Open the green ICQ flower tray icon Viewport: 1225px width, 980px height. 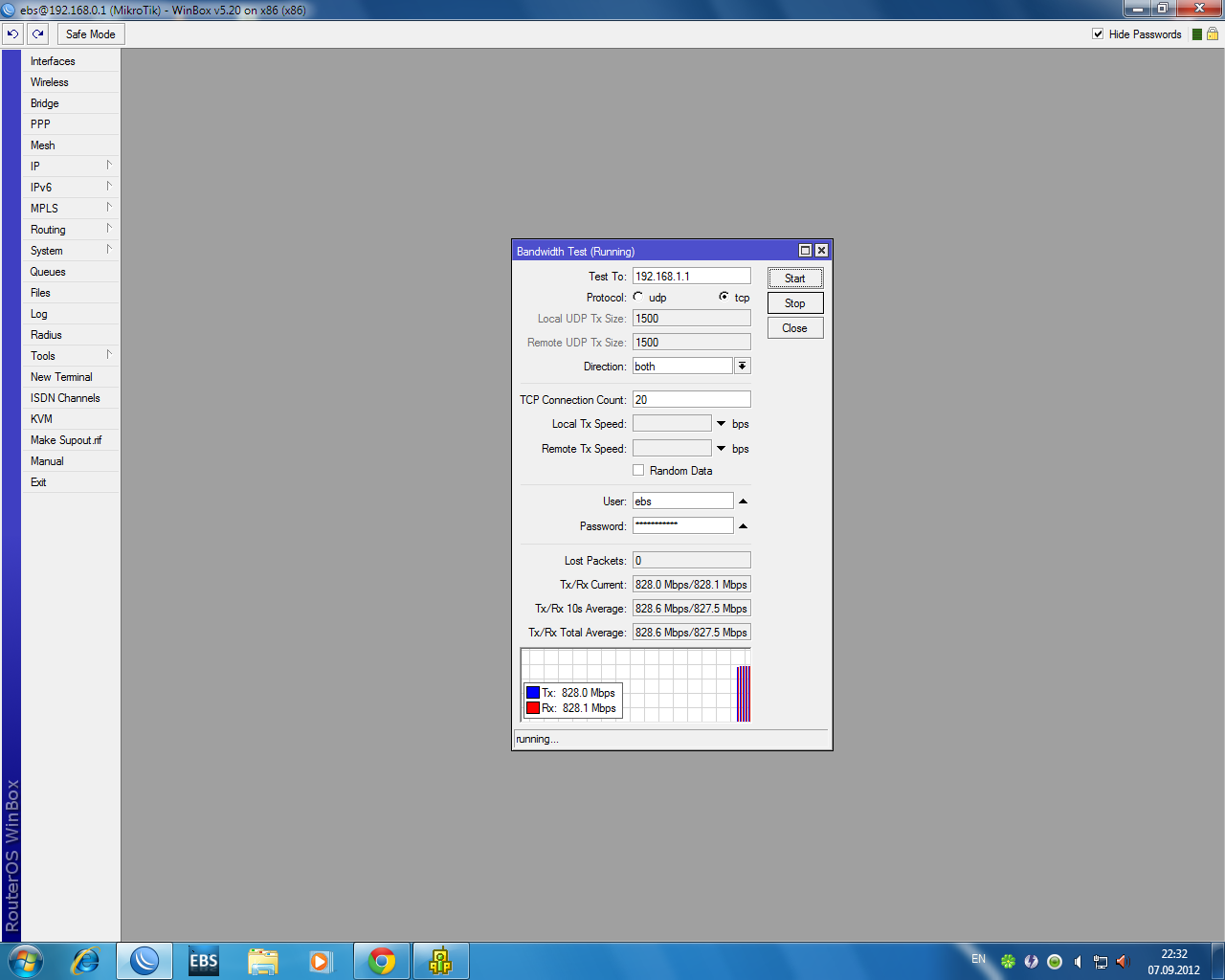click(x=1008, y=962)
